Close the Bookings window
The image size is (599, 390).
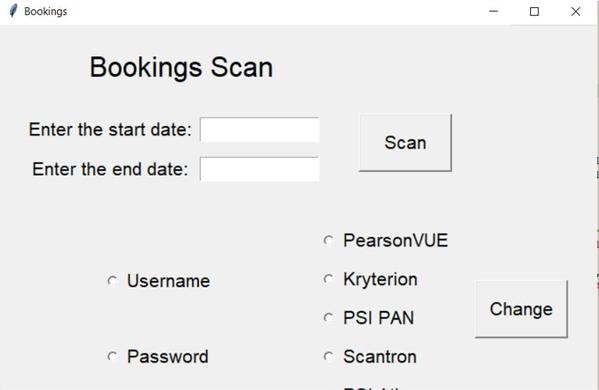coord(576,11)
